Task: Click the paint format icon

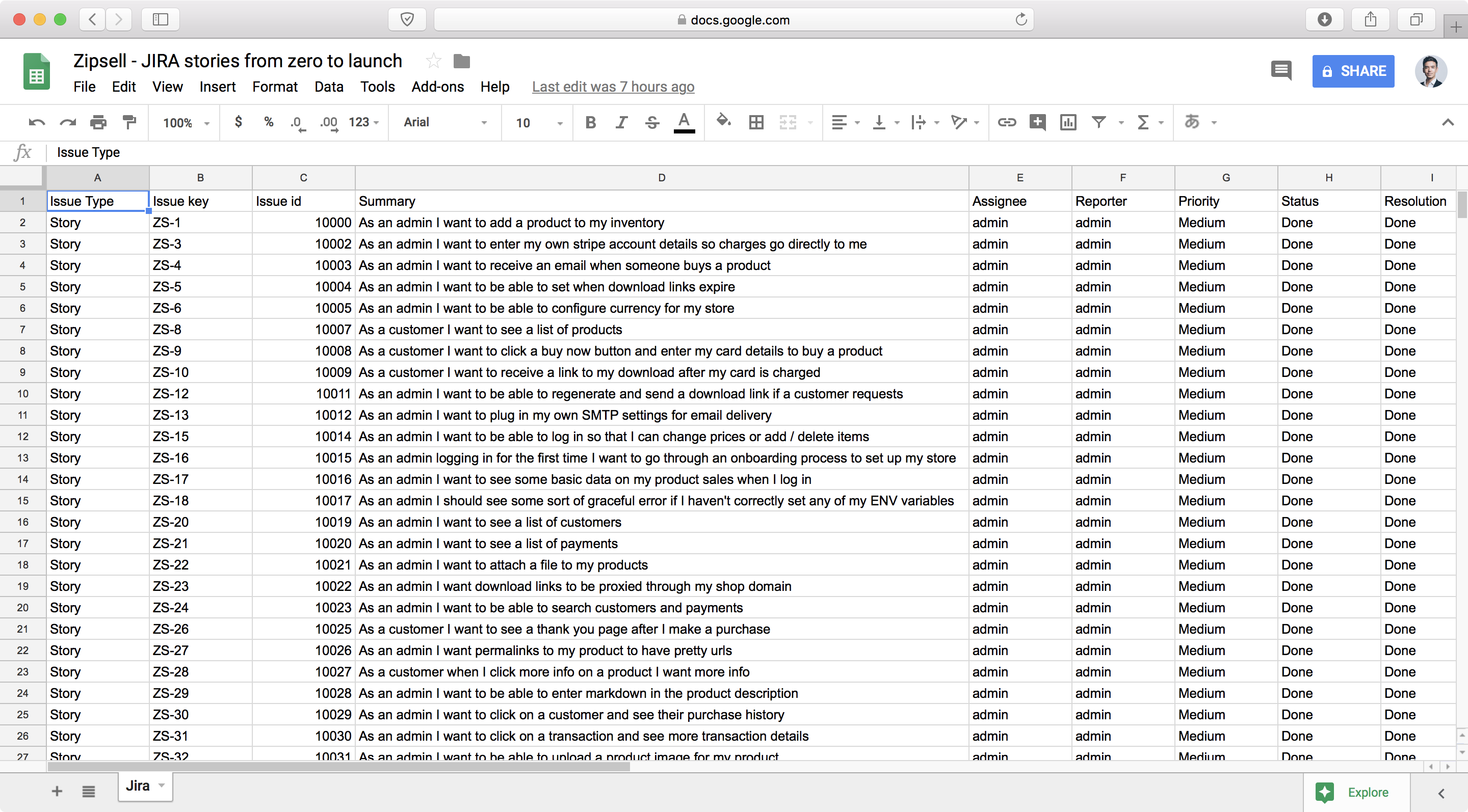Action: pyautogui.click(x=130, y=122)
